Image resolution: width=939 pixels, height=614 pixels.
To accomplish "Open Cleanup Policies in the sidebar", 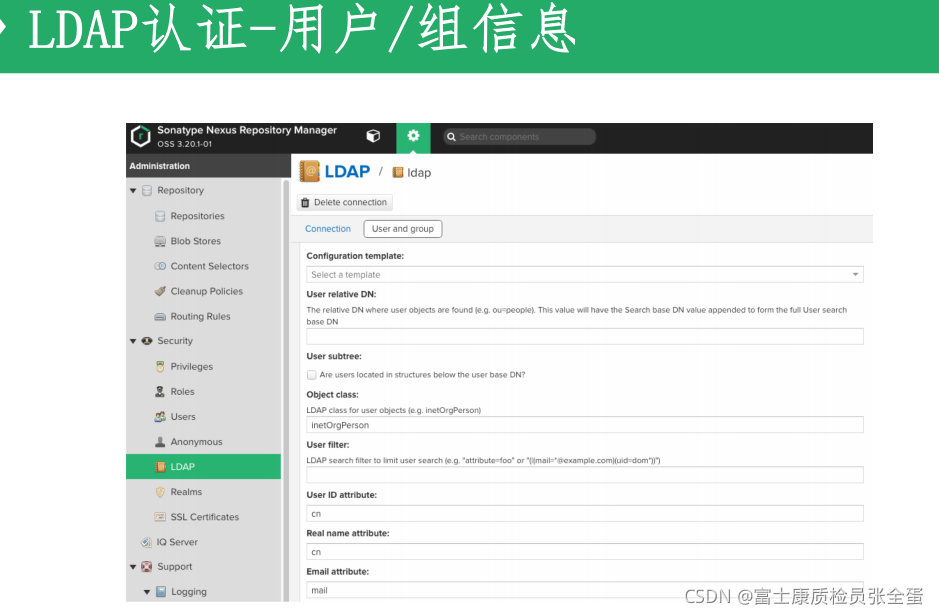I will tap(207, 291).
